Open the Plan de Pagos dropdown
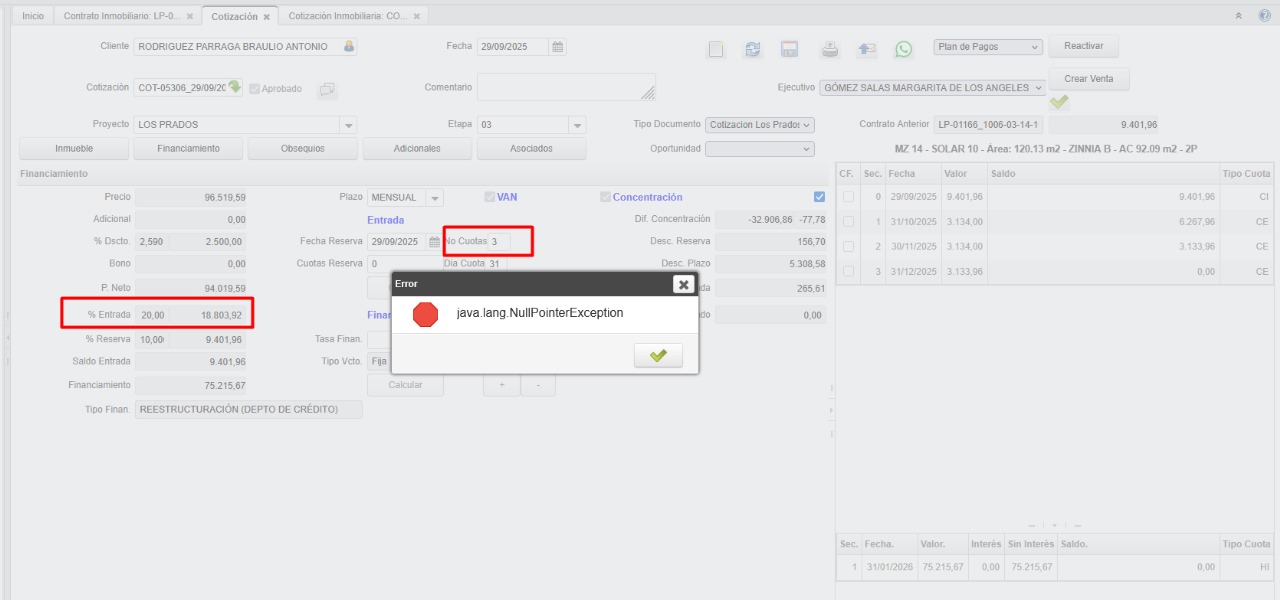Image resolution: width=1280 pixels, height=600 pixels. point(988,47)
